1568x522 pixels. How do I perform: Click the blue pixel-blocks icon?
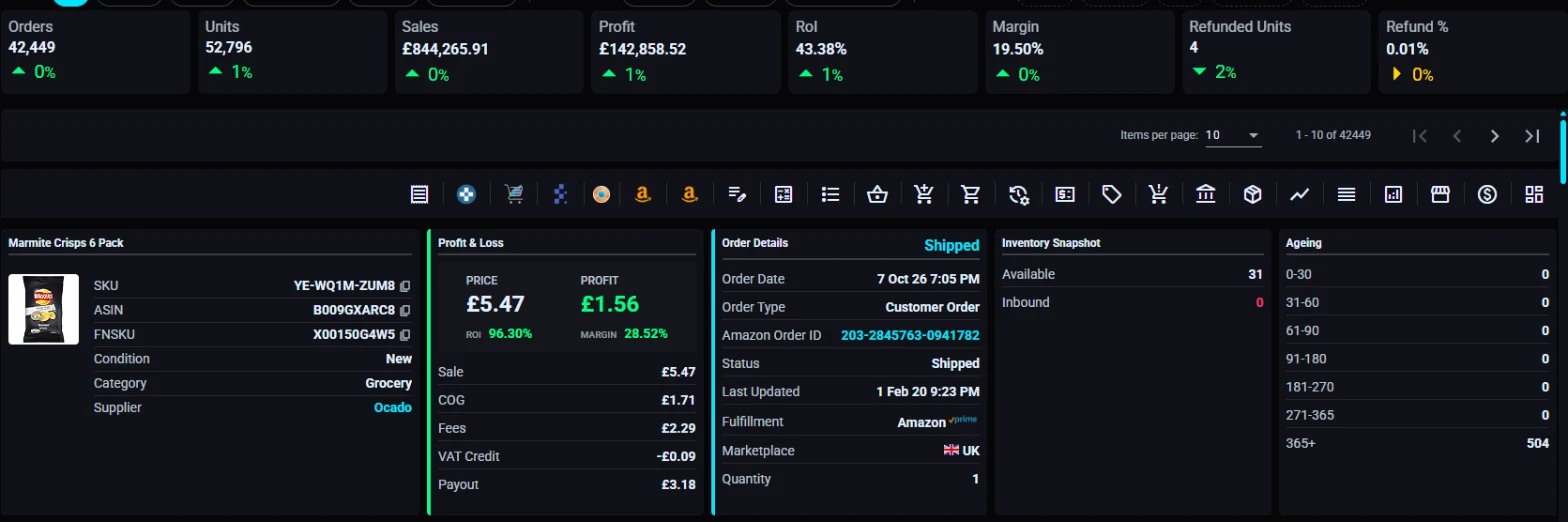560,195
